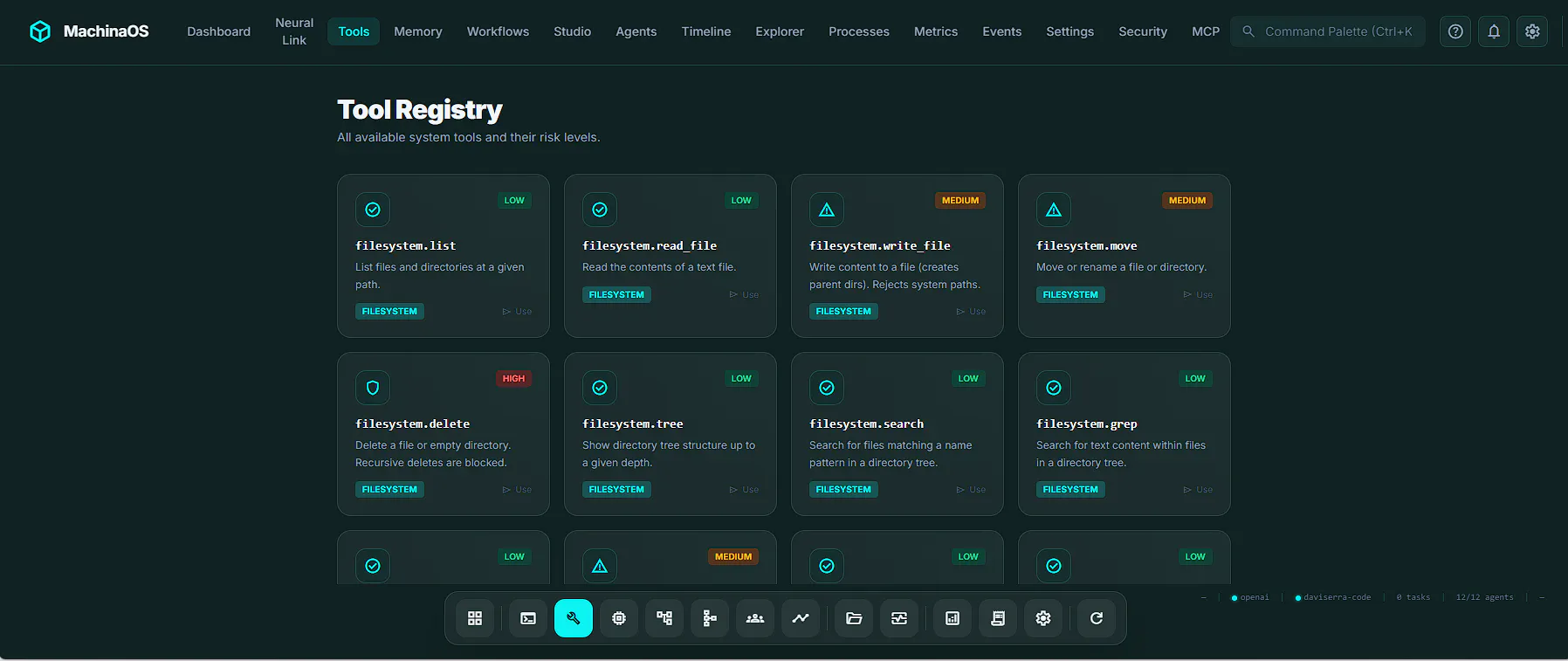Viewport: 1568px width, 661px height.
Task: Click the LOW badge on filesystem.grep
Action: pos(1195,379)
